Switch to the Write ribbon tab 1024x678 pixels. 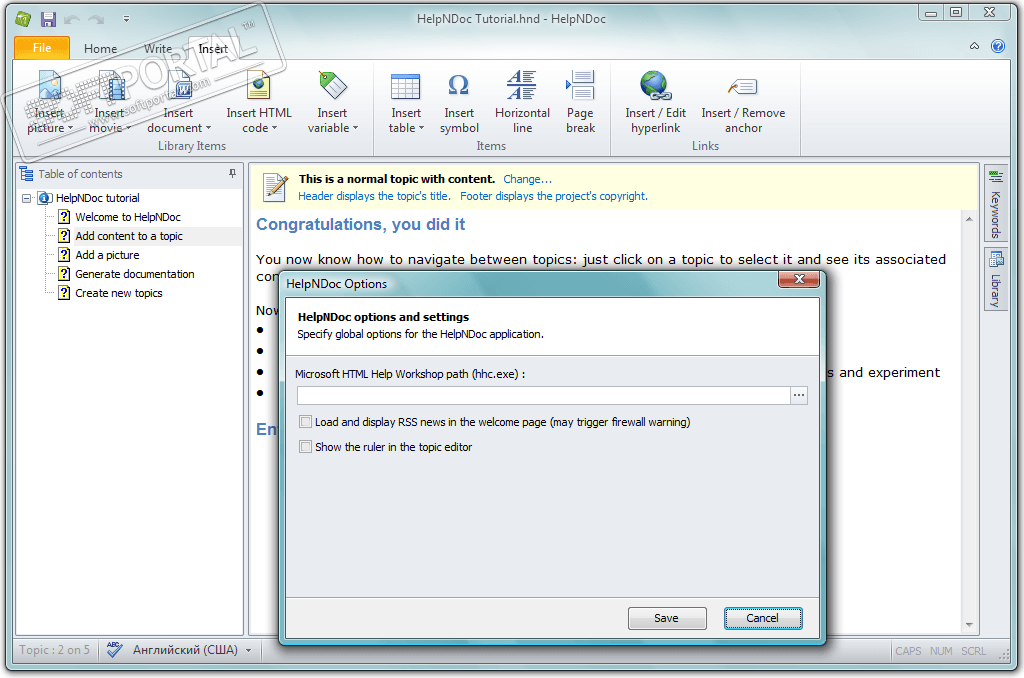coord(157,48)
